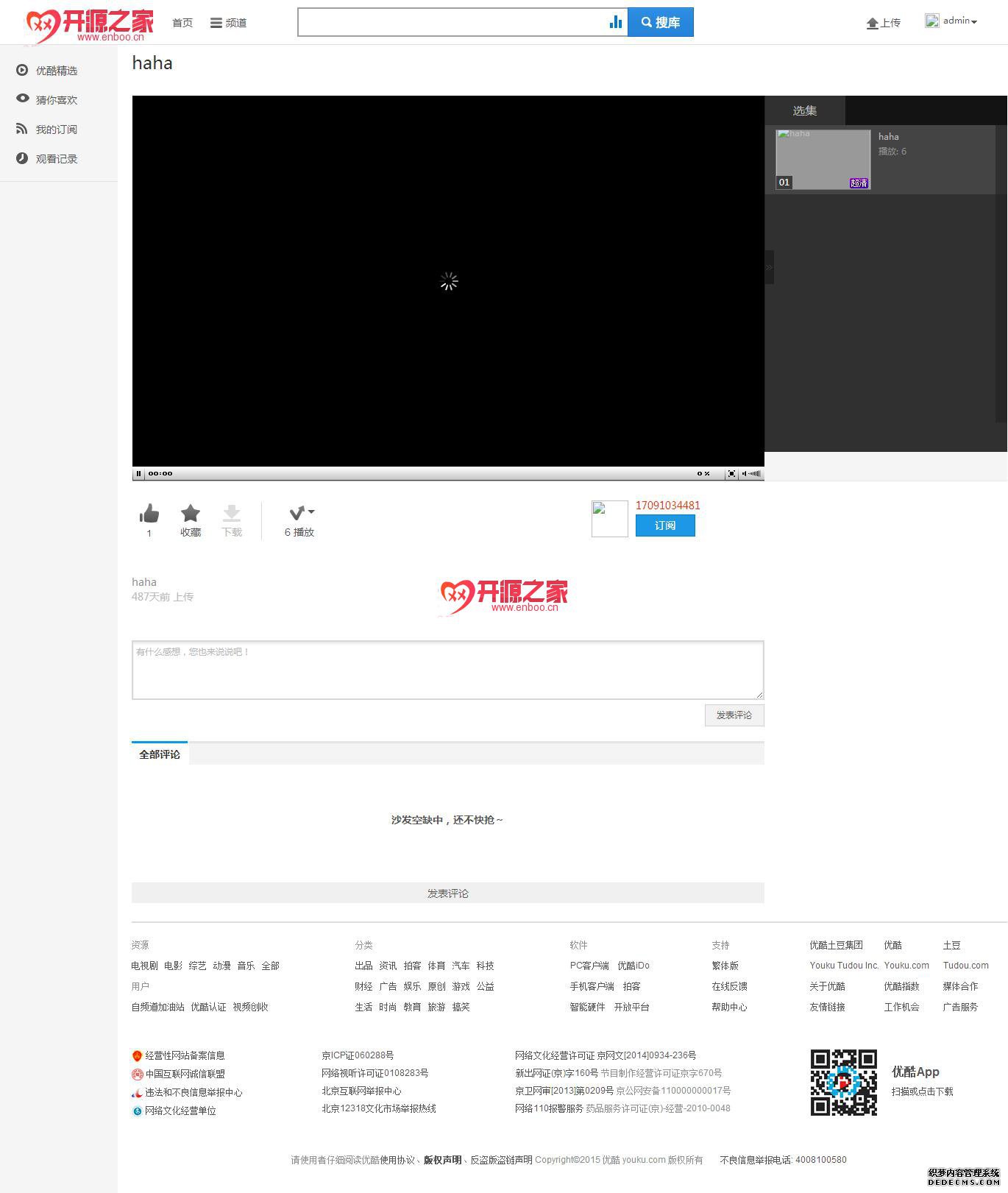Click the uploader avatar image
This screenshot has width=1008, height=1193.
(x=610, y=519)
